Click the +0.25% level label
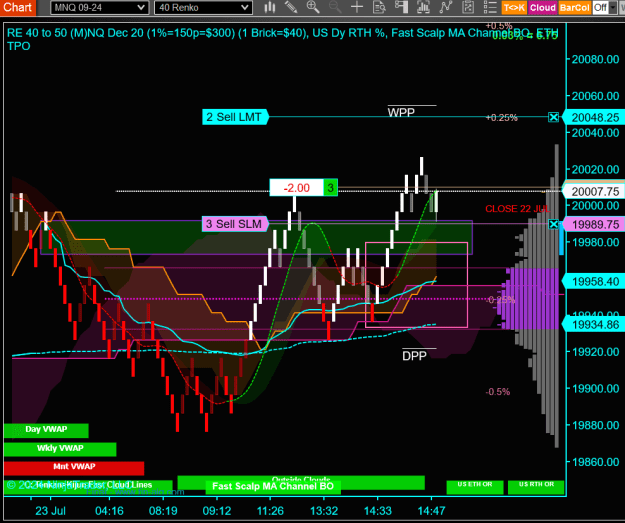Viewport: 625px width, 523px height. click(501, 118)
